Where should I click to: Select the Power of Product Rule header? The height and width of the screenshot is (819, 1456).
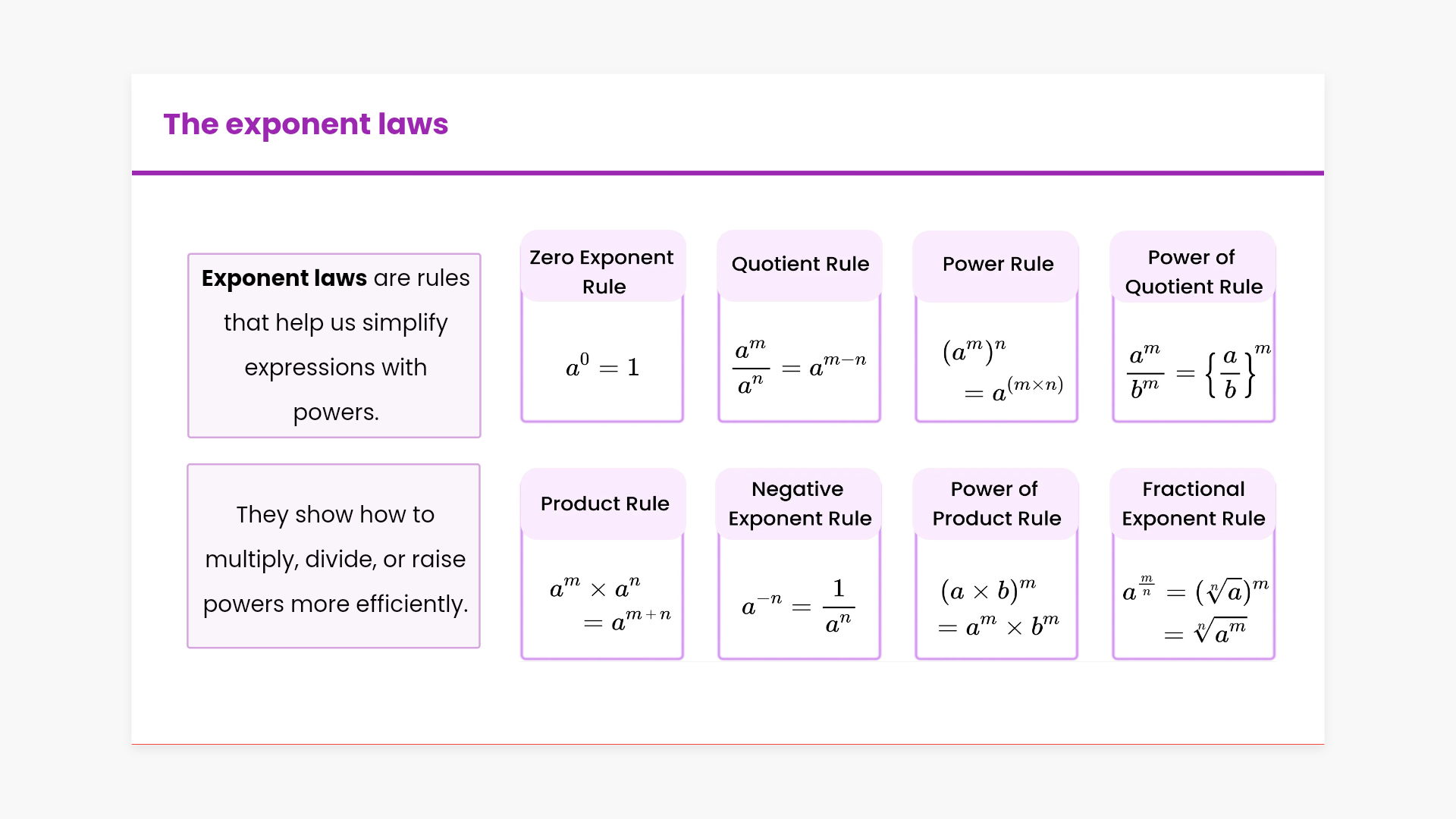[x=996, y=504]
